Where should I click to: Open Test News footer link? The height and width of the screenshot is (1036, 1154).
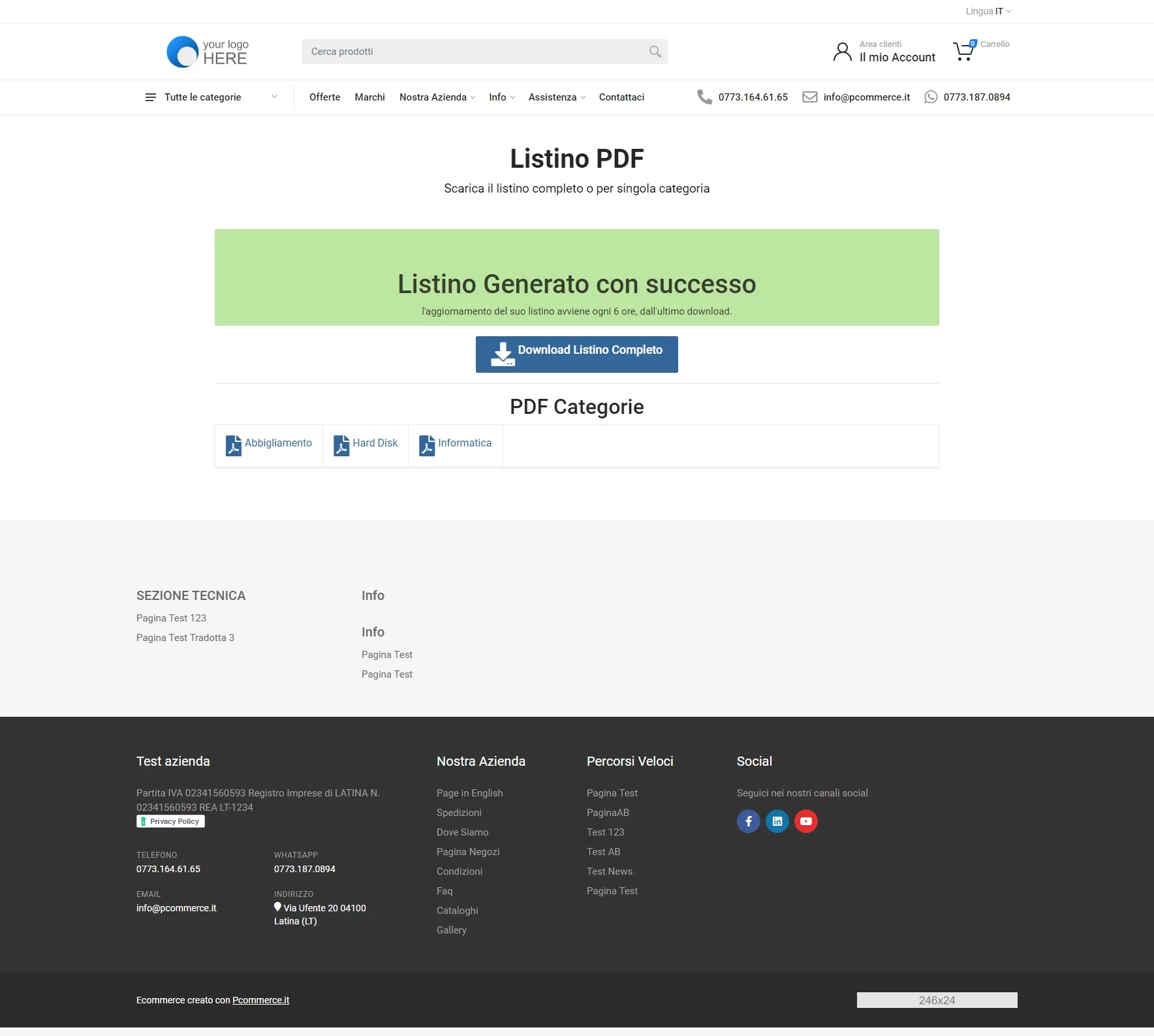(610, 871)
